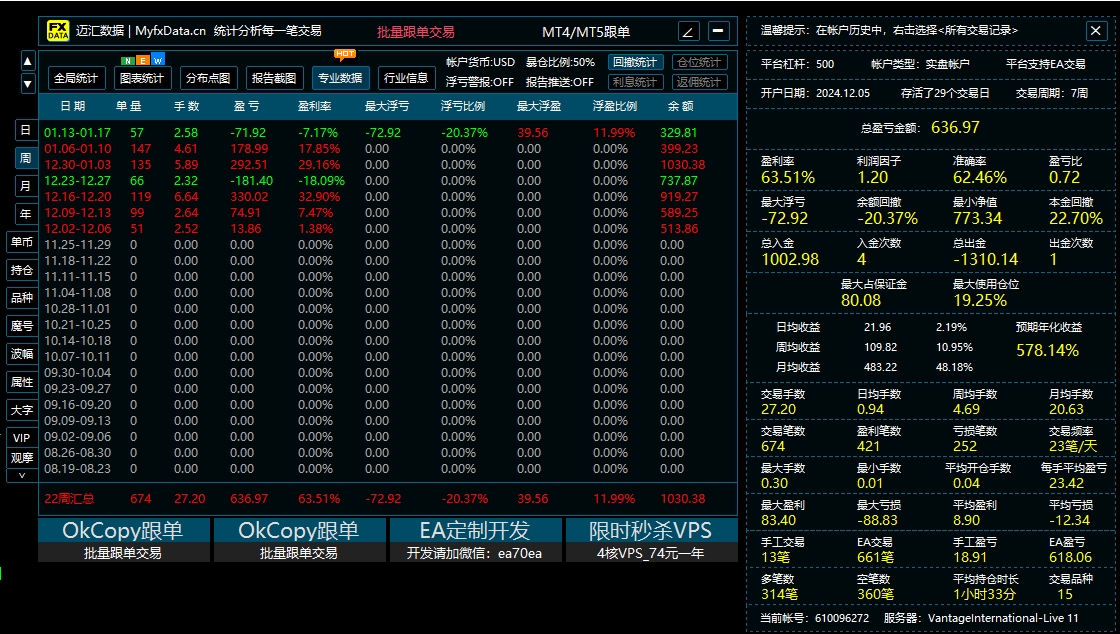This screenshot has width=1120, height=634.
Task: Click the E badge above 图表统计
Action: point(142,60)
